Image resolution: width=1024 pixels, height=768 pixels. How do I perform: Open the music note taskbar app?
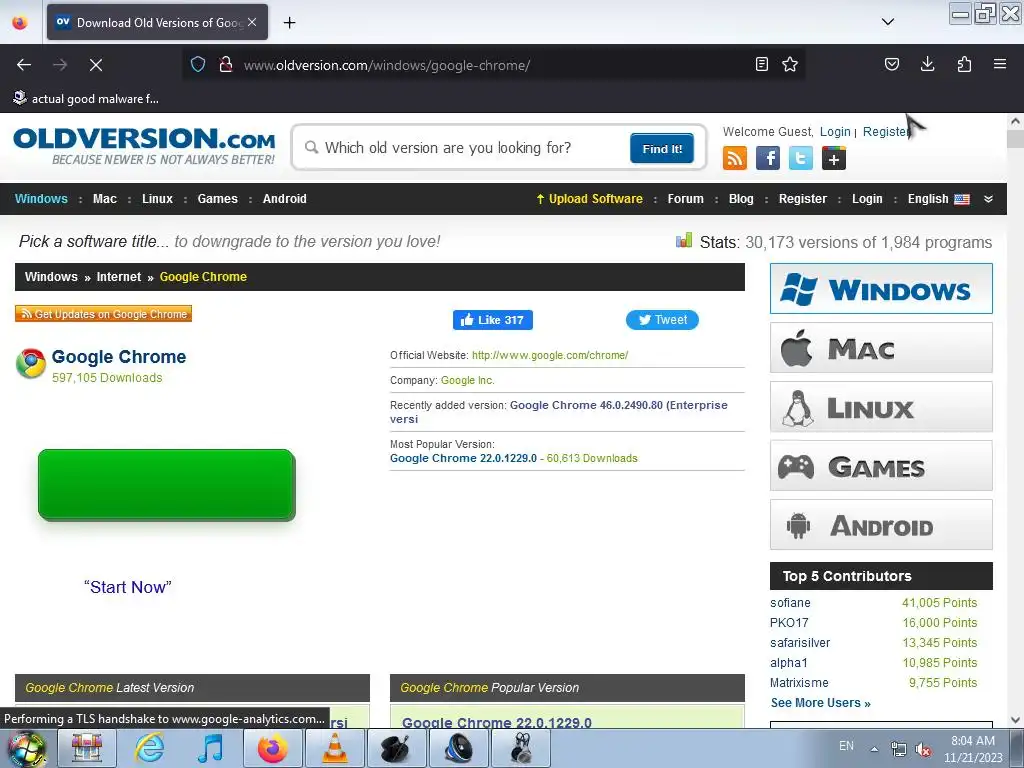point(210,748)
